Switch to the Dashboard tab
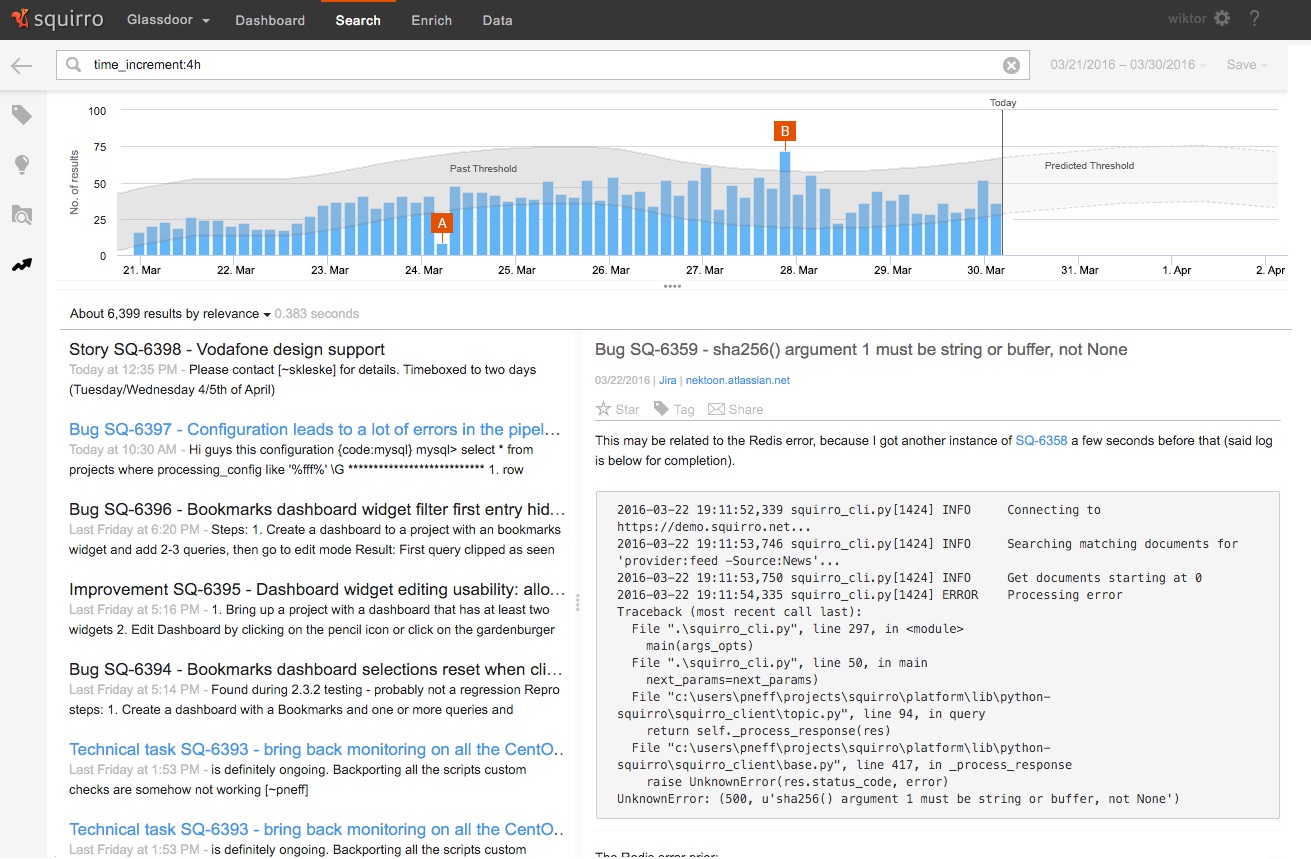The height and width of the screenshot is (859, 1311). [x=270, y=20]
